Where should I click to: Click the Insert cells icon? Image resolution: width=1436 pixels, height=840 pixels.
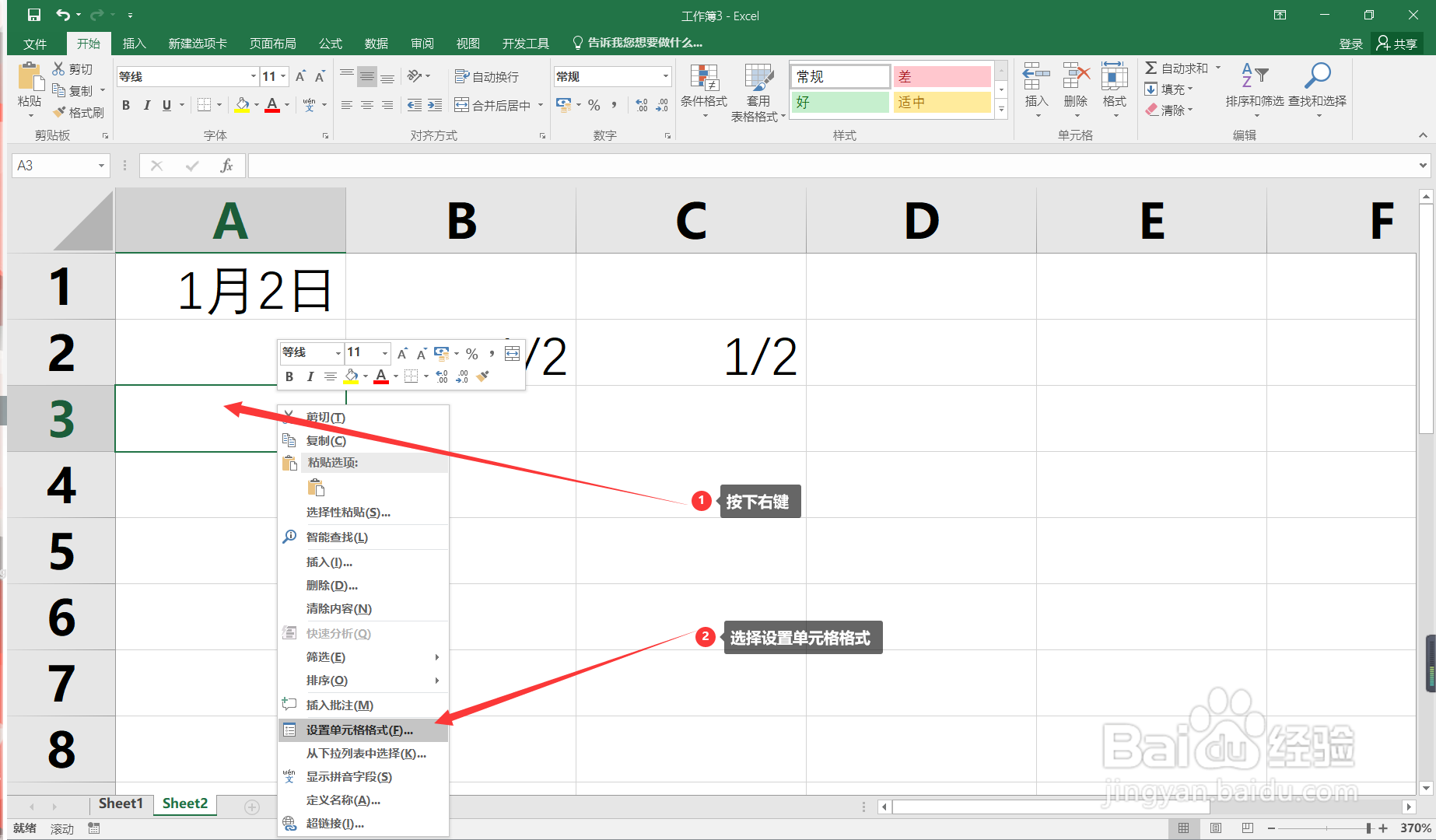[1036, 76]
